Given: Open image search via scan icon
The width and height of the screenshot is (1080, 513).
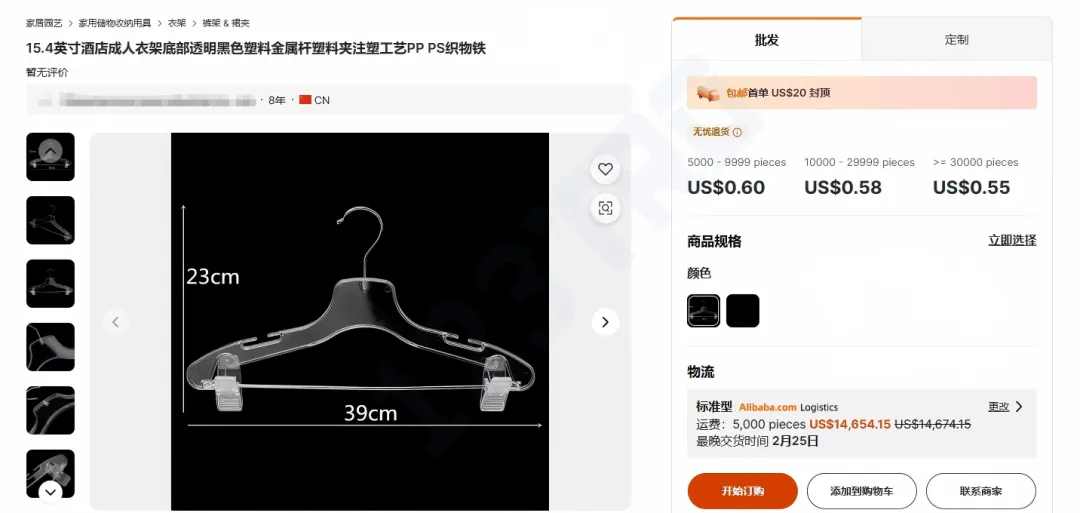Looking at the screenshot, I should coord(605,208).
